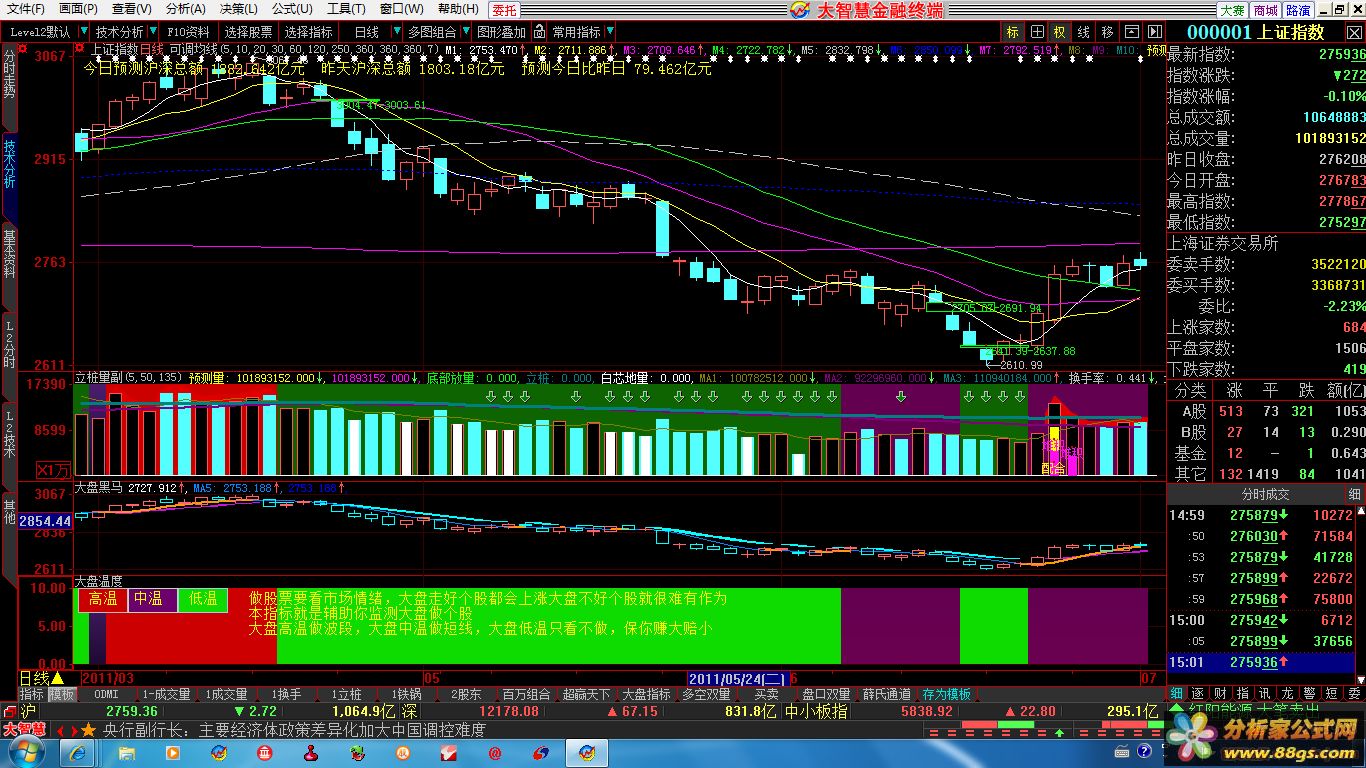Open the 公式(U) menu
The height and width of the screenshot is (768, 1366).
[293, 9]
